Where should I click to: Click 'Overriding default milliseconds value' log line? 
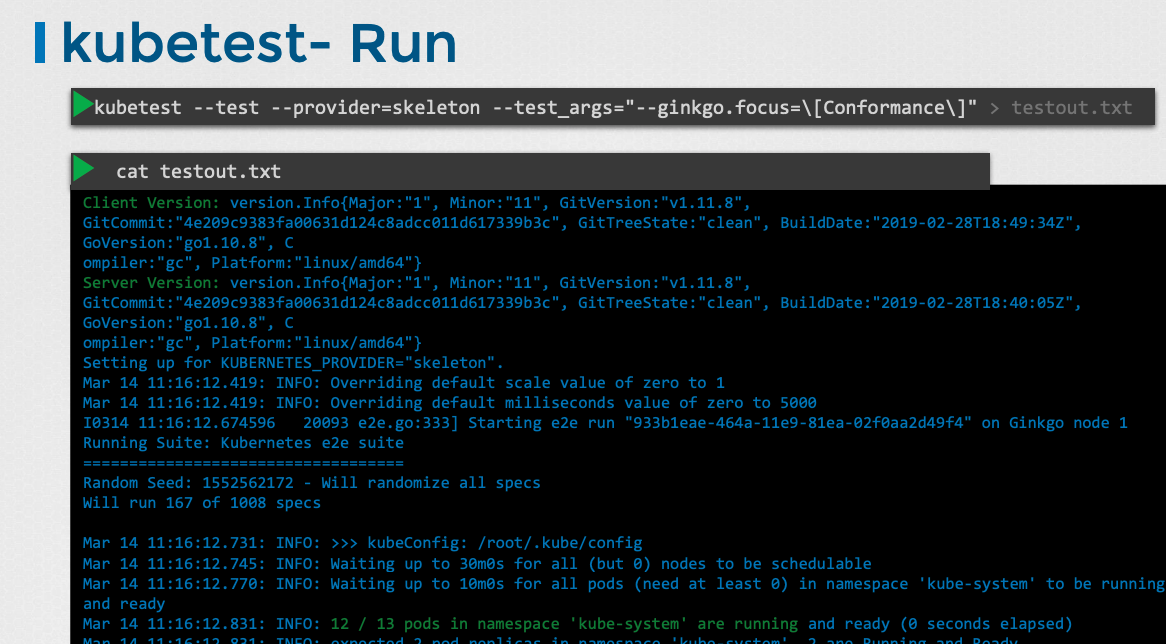click(x=449, y=403)
